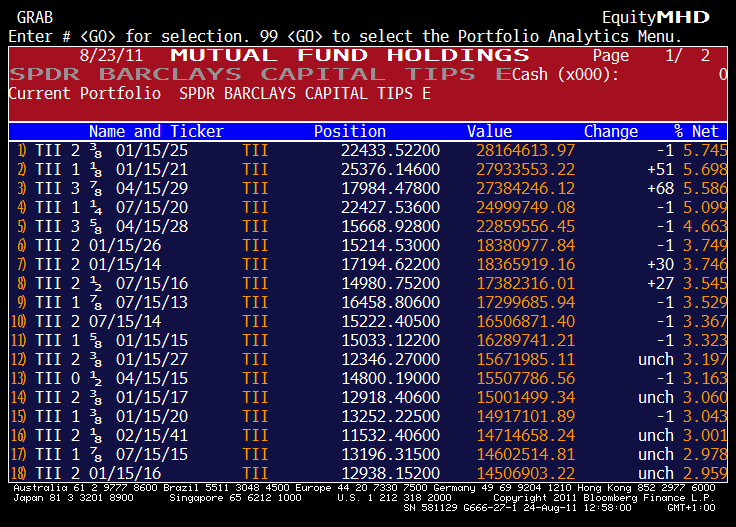Image resolution: width=736 pixels, height=527 pixels.
Task: Select holding 1) TII 2 3/8 01/15/25
Action: (368, 151)
